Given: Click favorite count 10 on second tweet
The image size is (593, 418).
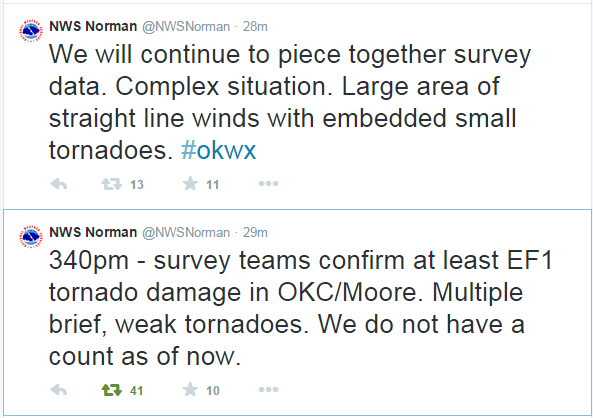Looking at the screenshot, I should point(213,390).
